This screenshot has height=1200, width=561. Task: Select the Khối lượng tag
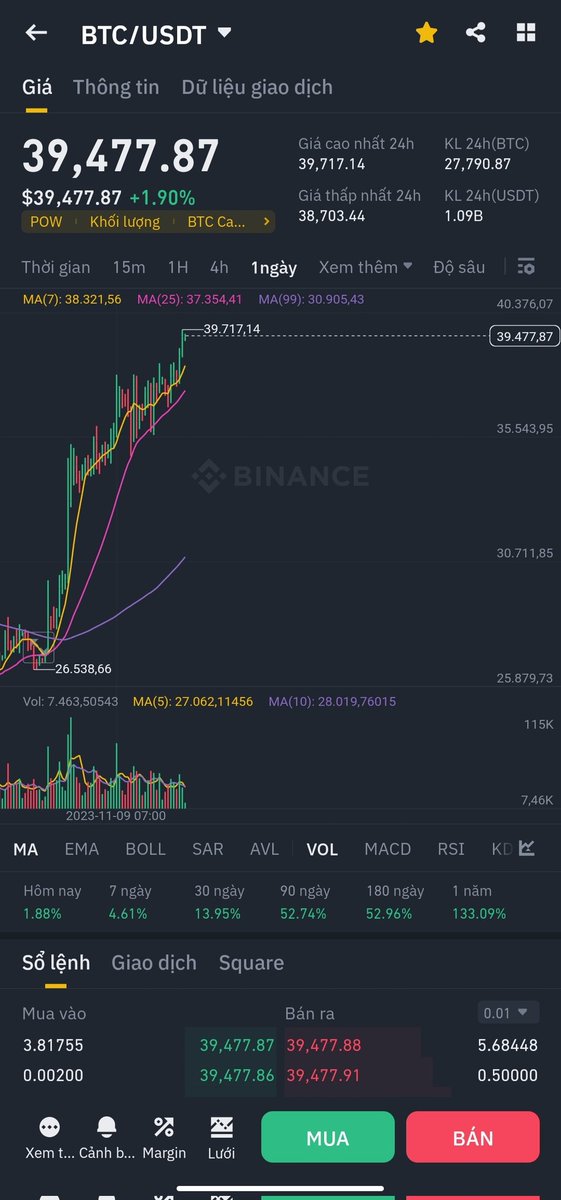click(125, 222)
